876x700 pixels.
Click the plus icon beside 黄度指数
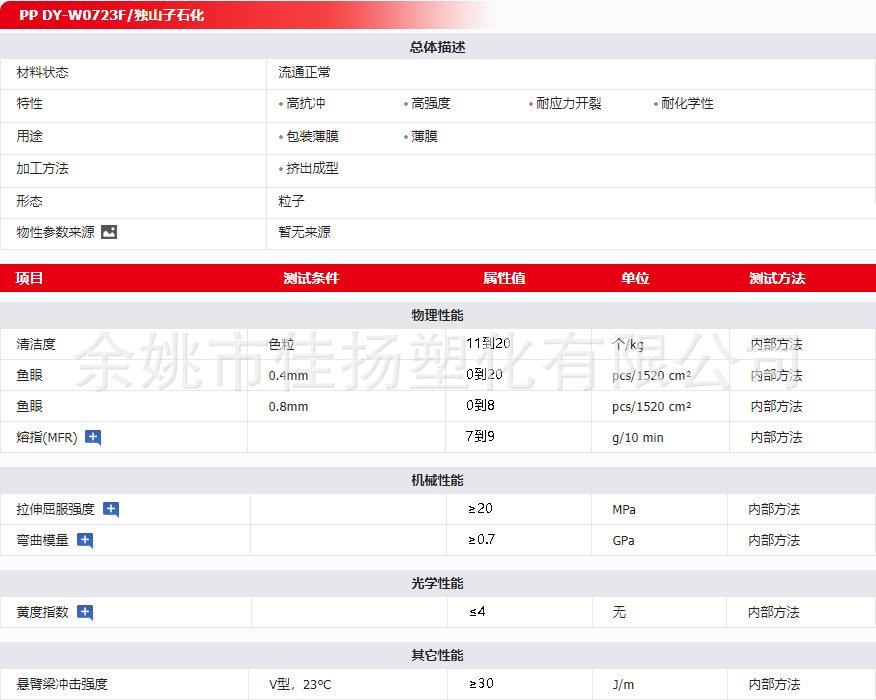coord(85,612)
